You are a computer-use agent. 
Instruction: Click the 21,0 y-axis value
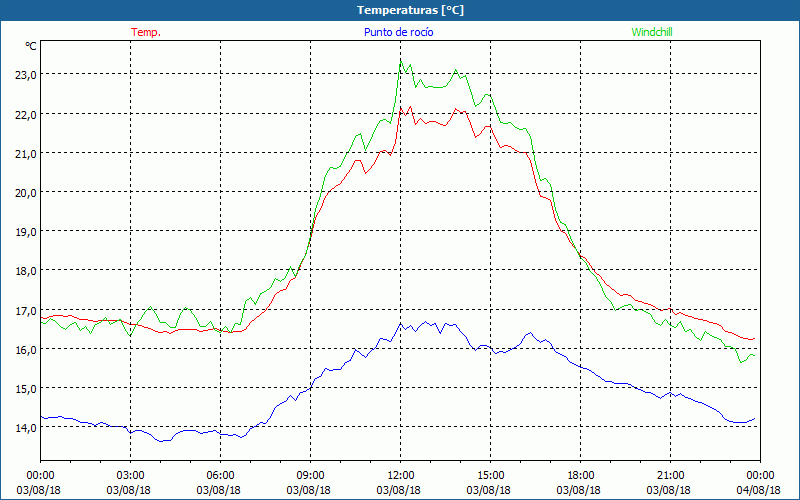coord(26,154)
